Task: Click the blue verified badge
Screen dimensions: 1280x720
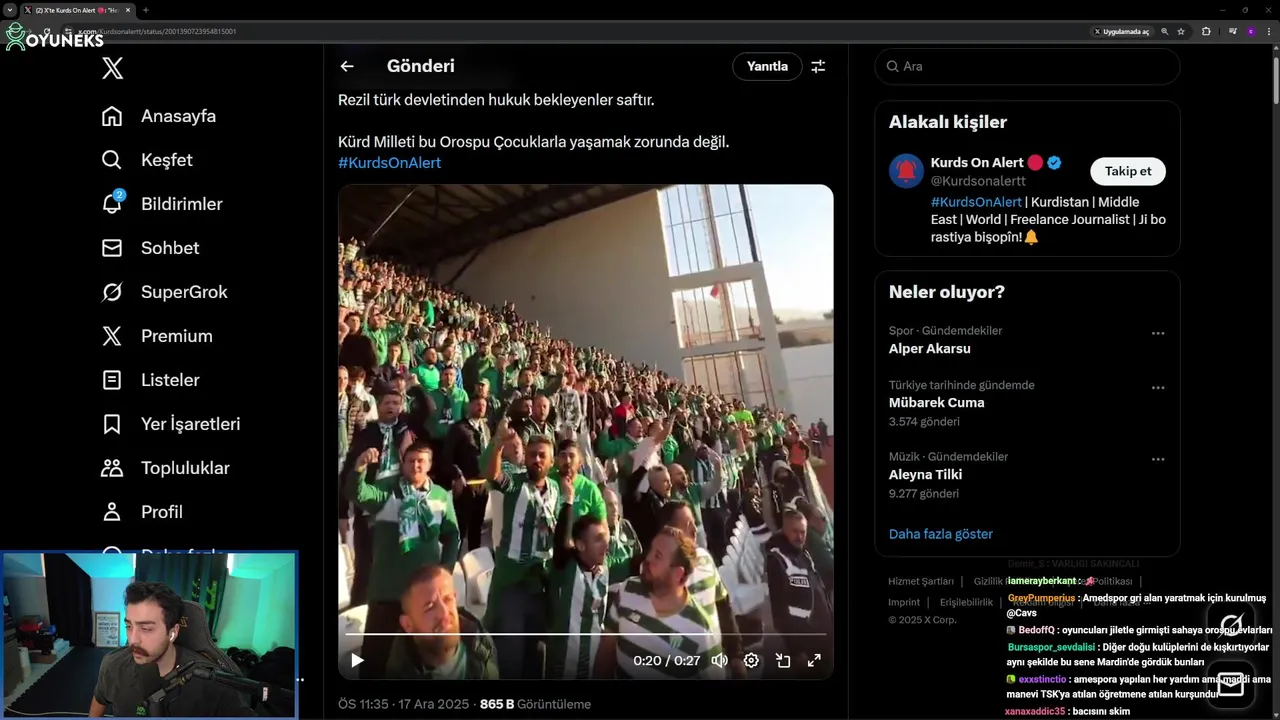Action: [x=1054, y=162]
